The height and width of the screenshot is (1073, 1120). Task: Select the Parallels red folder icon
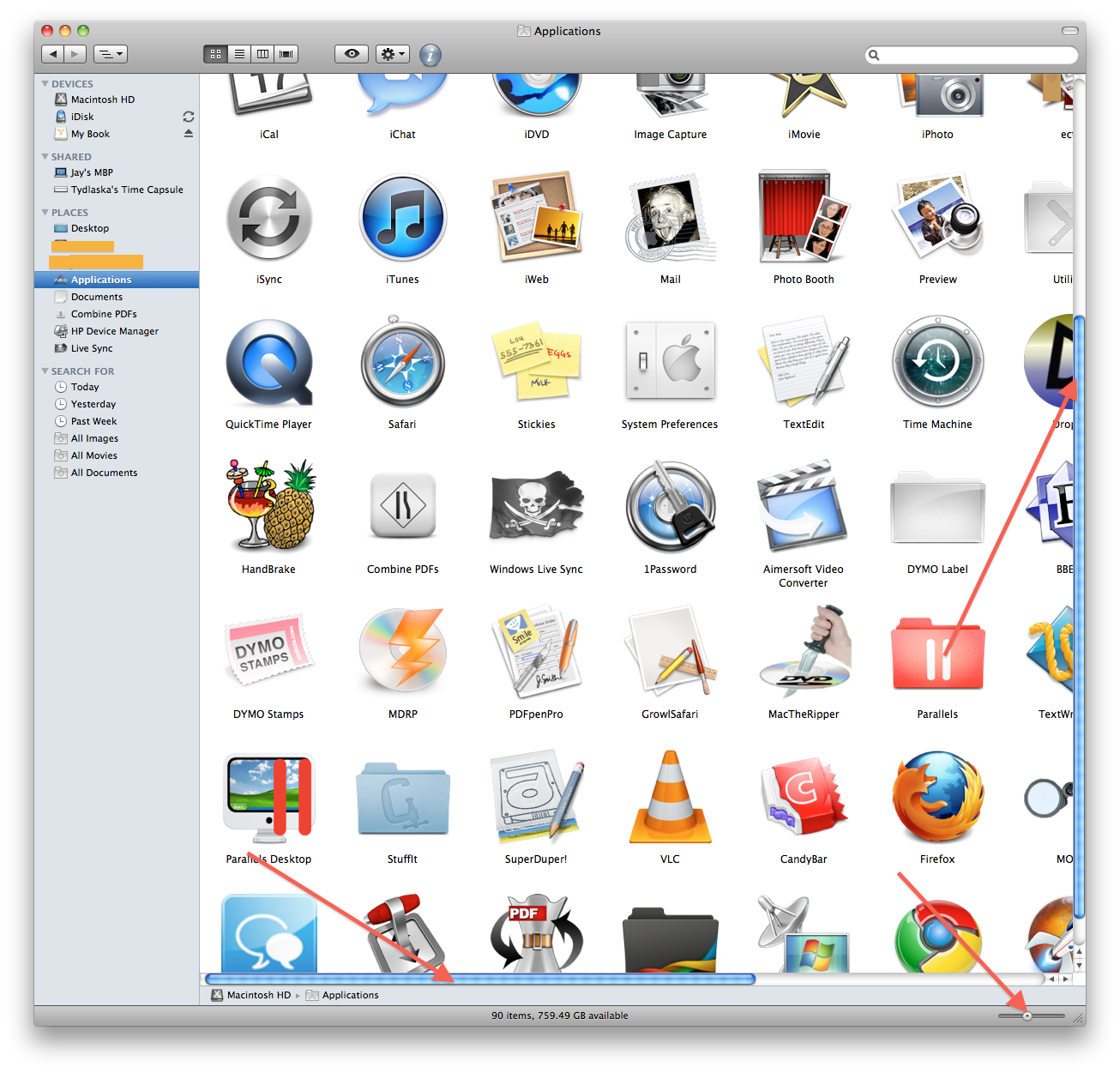[937, 654]
